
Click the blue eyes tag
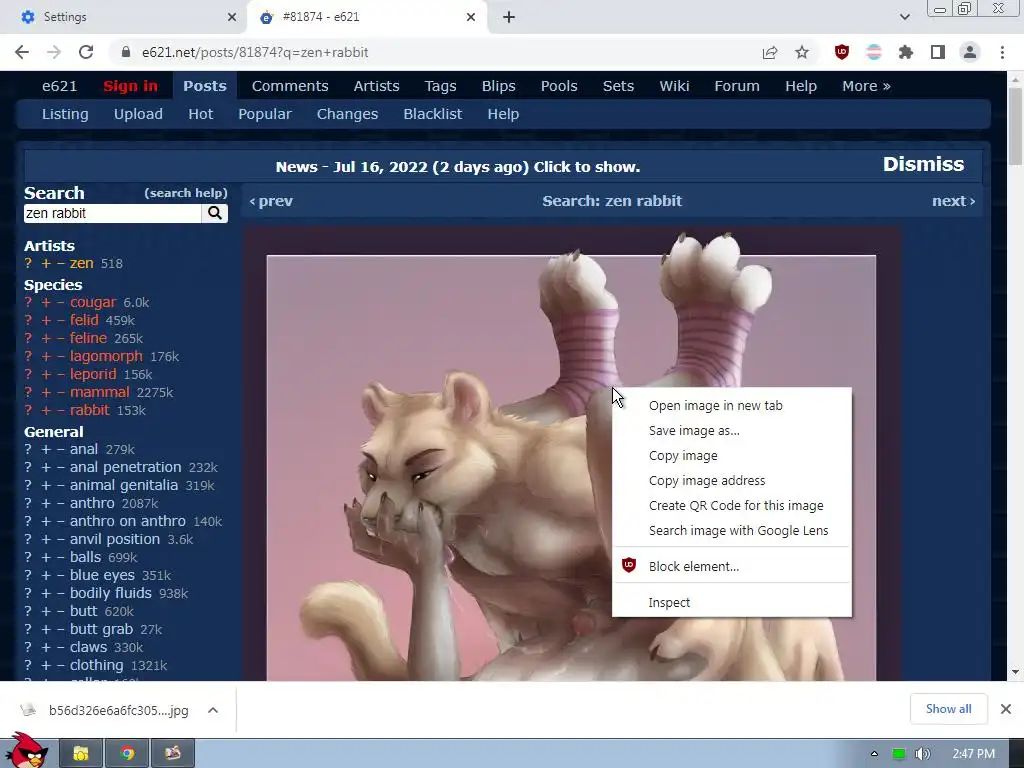102,575
